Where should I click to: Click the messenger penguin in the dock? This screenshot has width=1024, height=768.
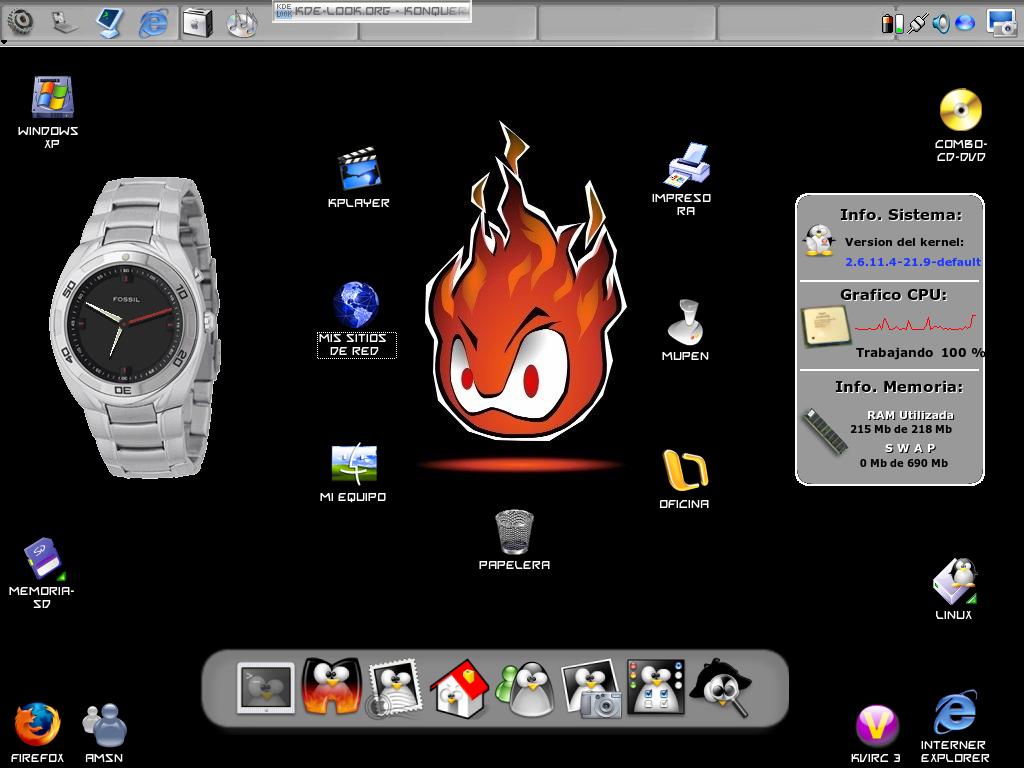[525, 689]
